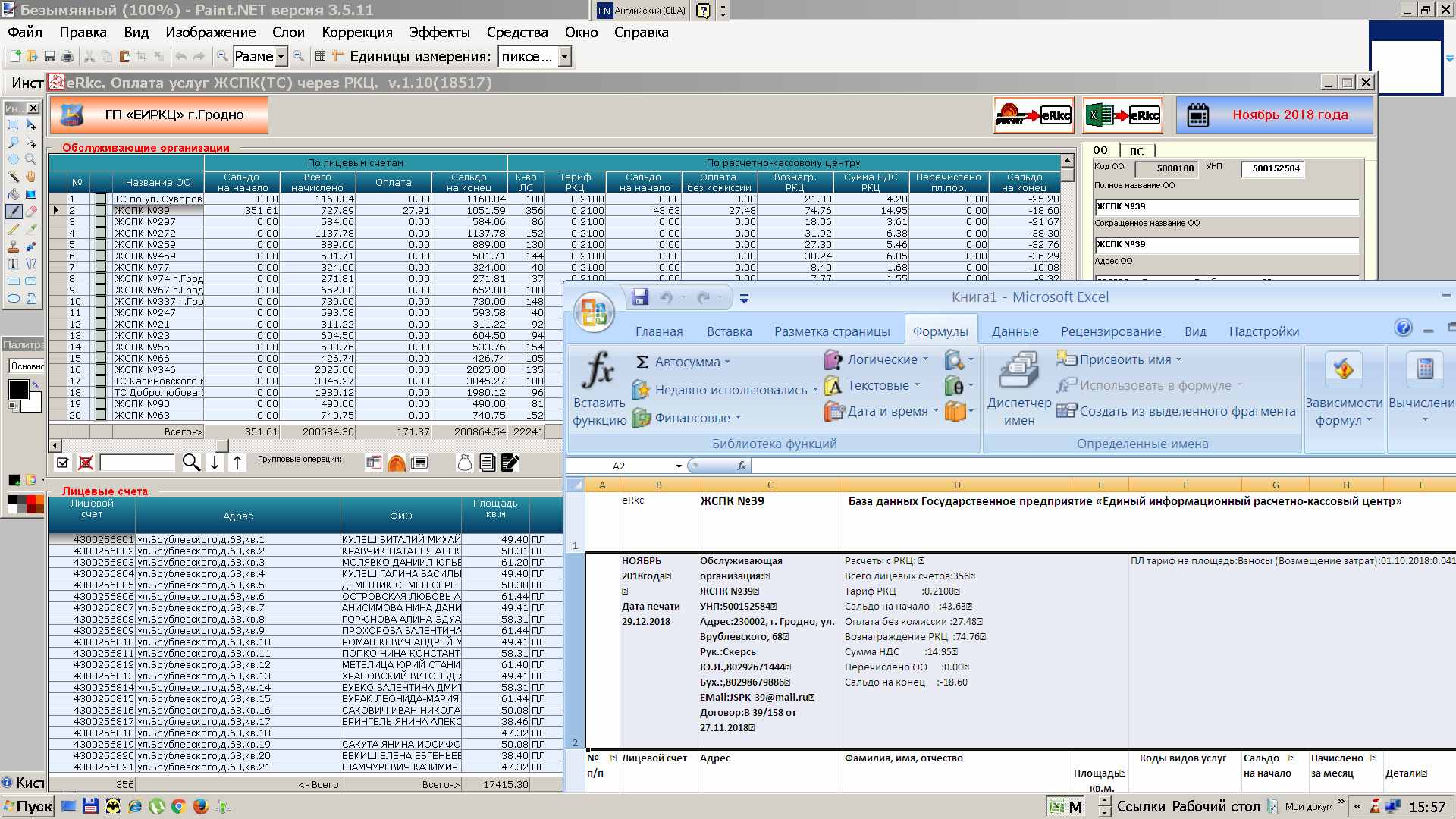Image resolution: width=1456 pixels, height=819 pixels.
Task: Click the Print icon in Paint.NET toolbar
Action: [67, 56]
